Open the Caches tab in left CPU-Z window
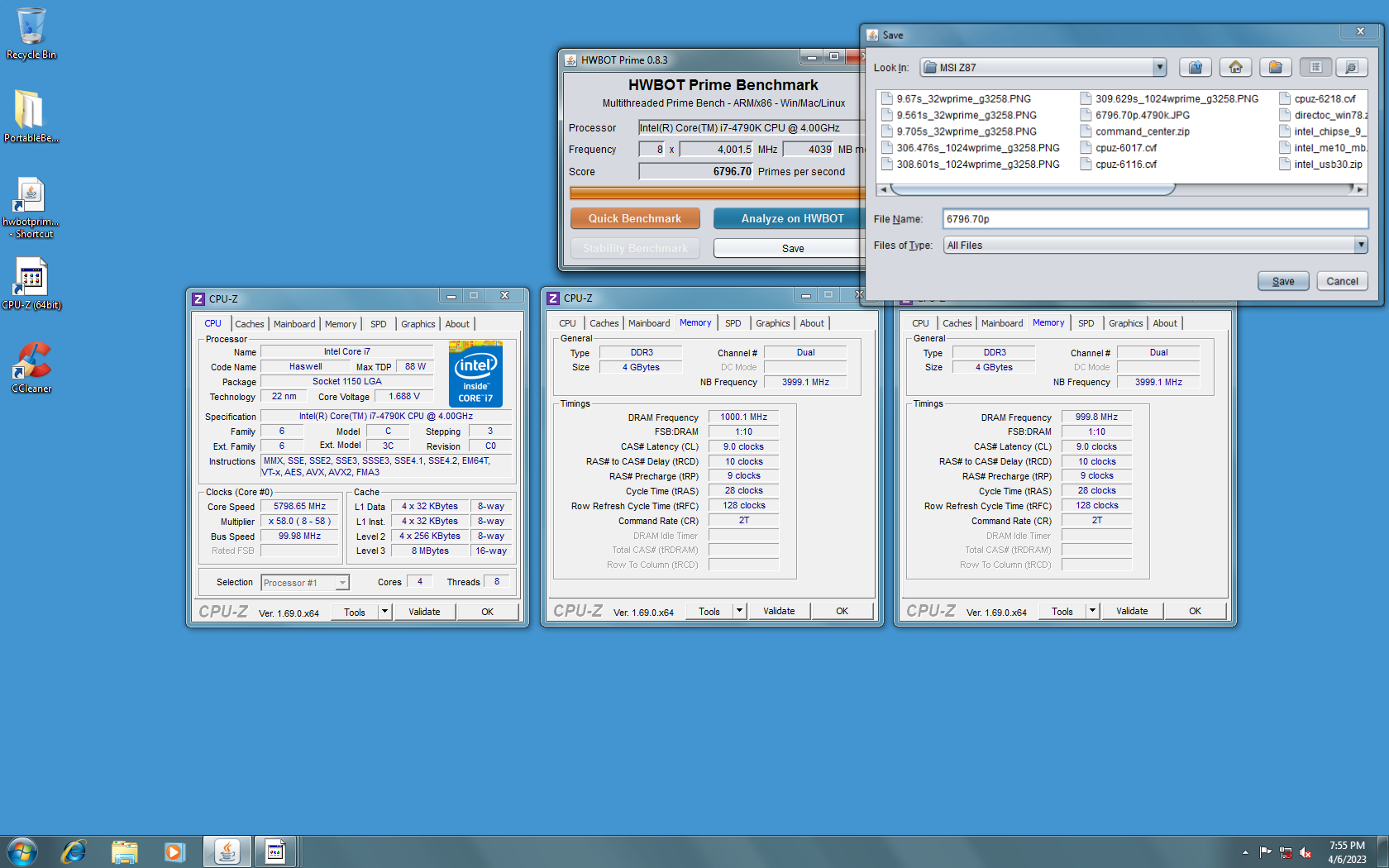 click(x=249, y=324)
